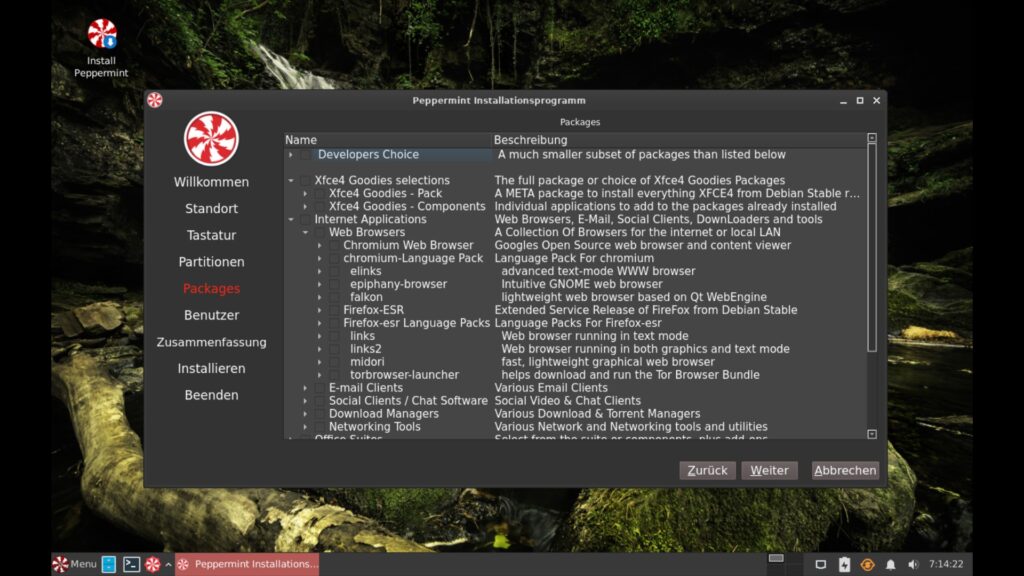Select the Beenden step label

point(211,395)
